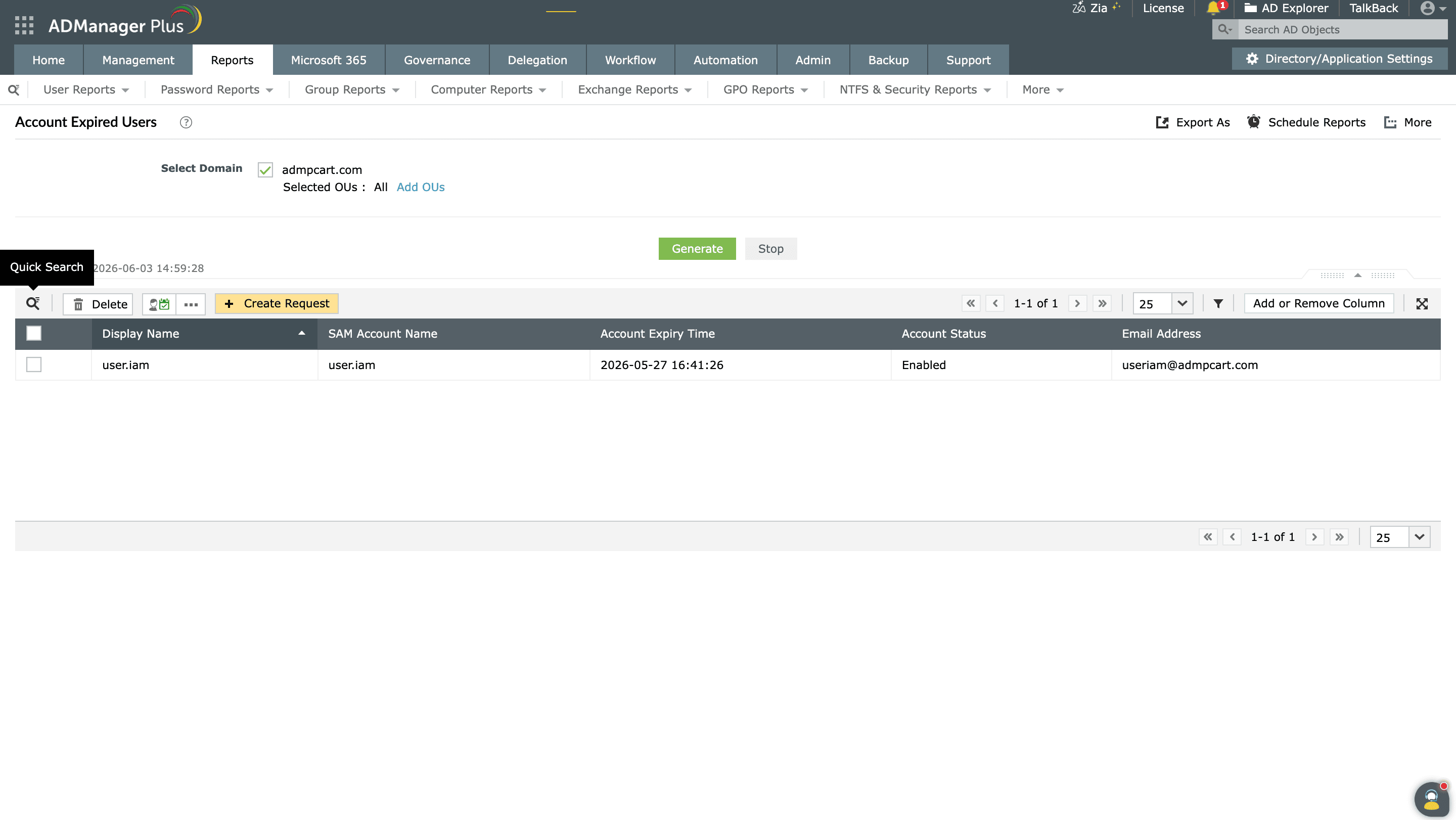Click the user calendar action icon
The image size is (1456, 820).
[x=159, y=304]
